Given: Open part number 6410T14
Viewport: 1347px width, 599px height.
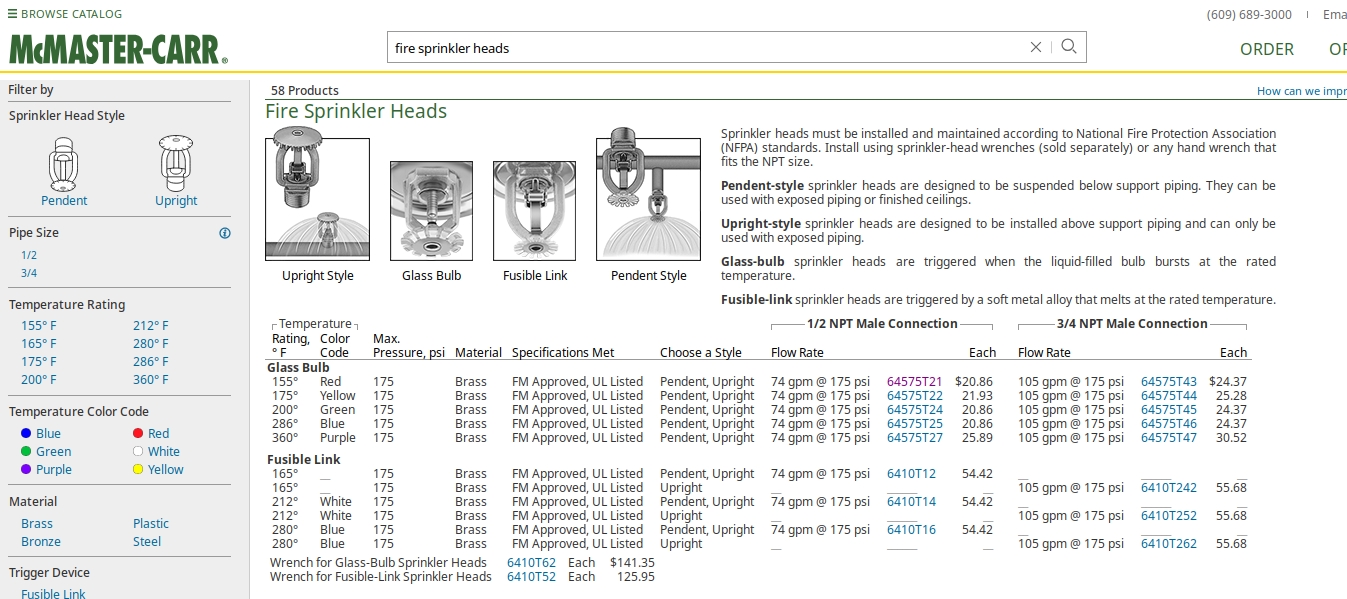Looking at the screenshot, I should 912,501.
